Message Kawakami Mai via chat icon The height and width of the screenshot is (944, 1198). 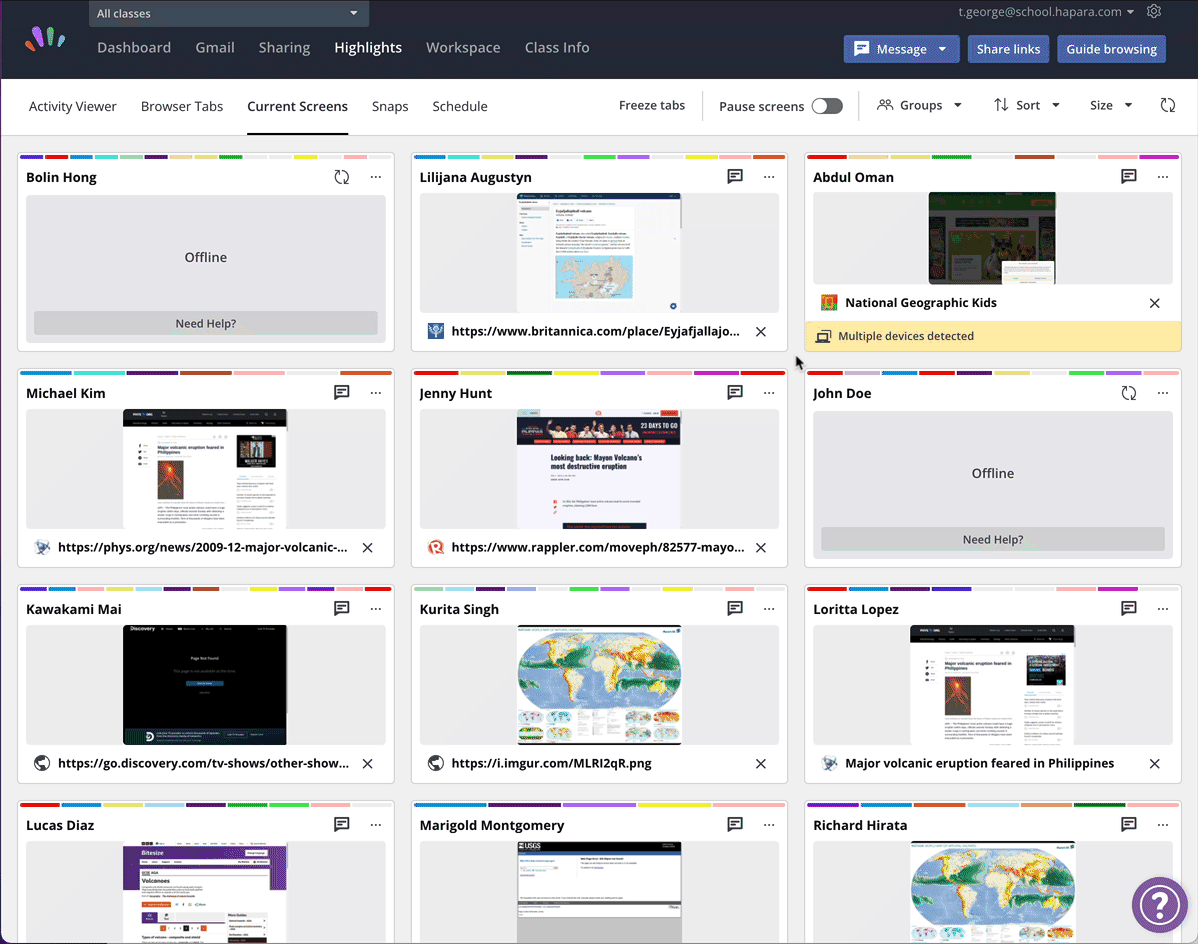[x=342, y=609]
